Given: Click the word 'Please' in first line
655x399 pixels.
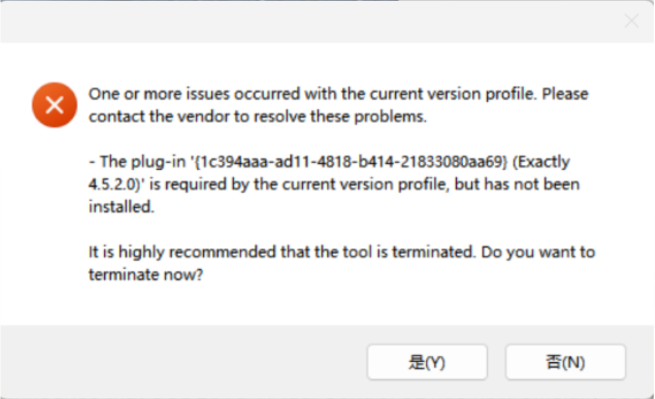Looking at the screenshot, I should click(x=565, y=94).
